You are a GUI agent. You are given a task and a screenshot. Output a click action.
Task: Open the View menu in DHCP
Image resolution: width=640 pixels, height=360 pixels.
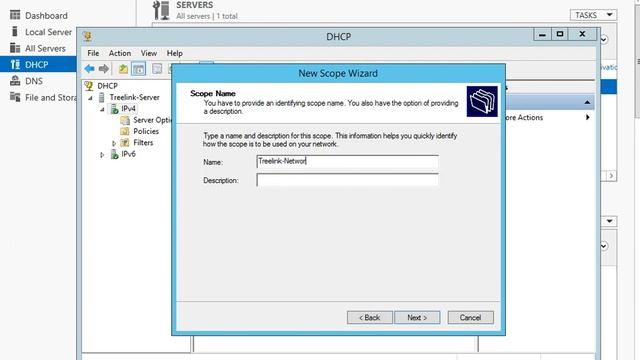coord(149,53)
